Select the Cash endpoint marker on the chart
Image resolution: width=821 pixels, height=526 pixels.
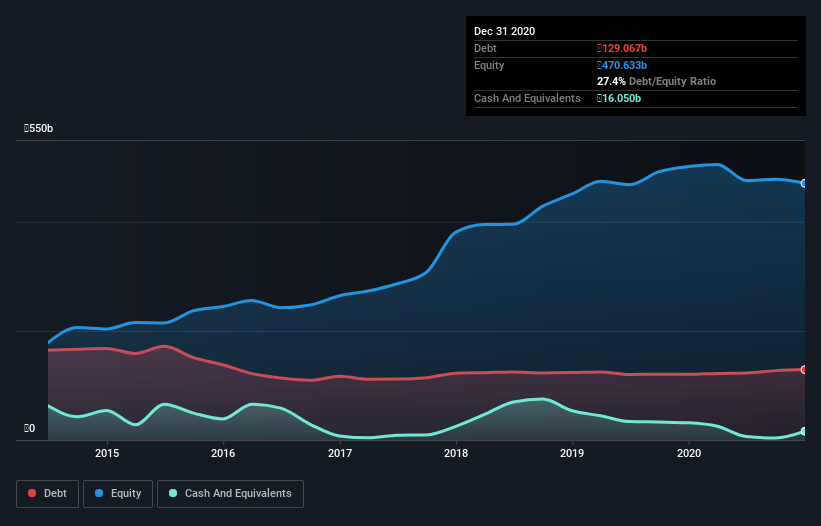pyautogui.click(x=804, y=431)
